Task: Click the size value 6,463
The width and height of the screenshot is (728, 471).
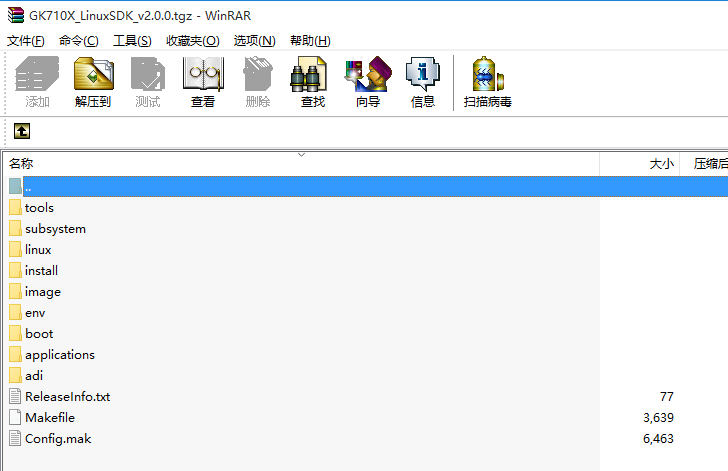Action: coord(658,438)
